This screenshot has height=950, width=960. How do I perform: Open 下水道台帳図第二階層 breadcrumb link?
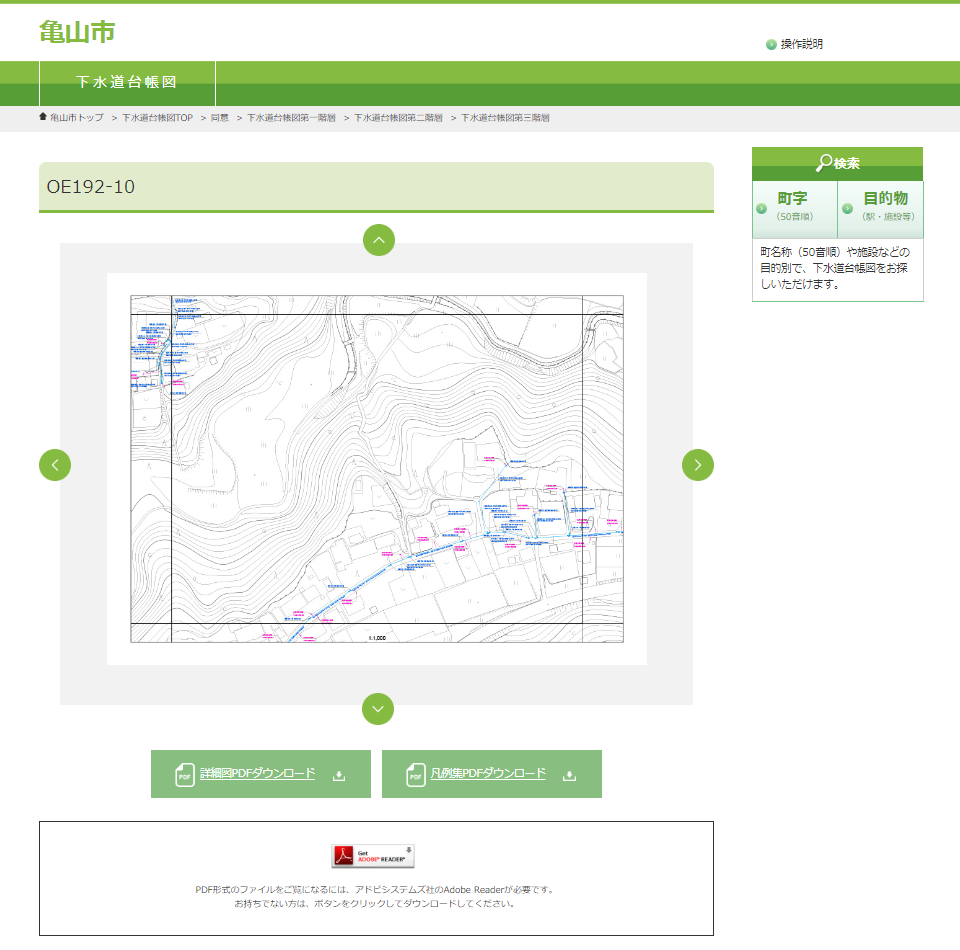coord(398,118)
